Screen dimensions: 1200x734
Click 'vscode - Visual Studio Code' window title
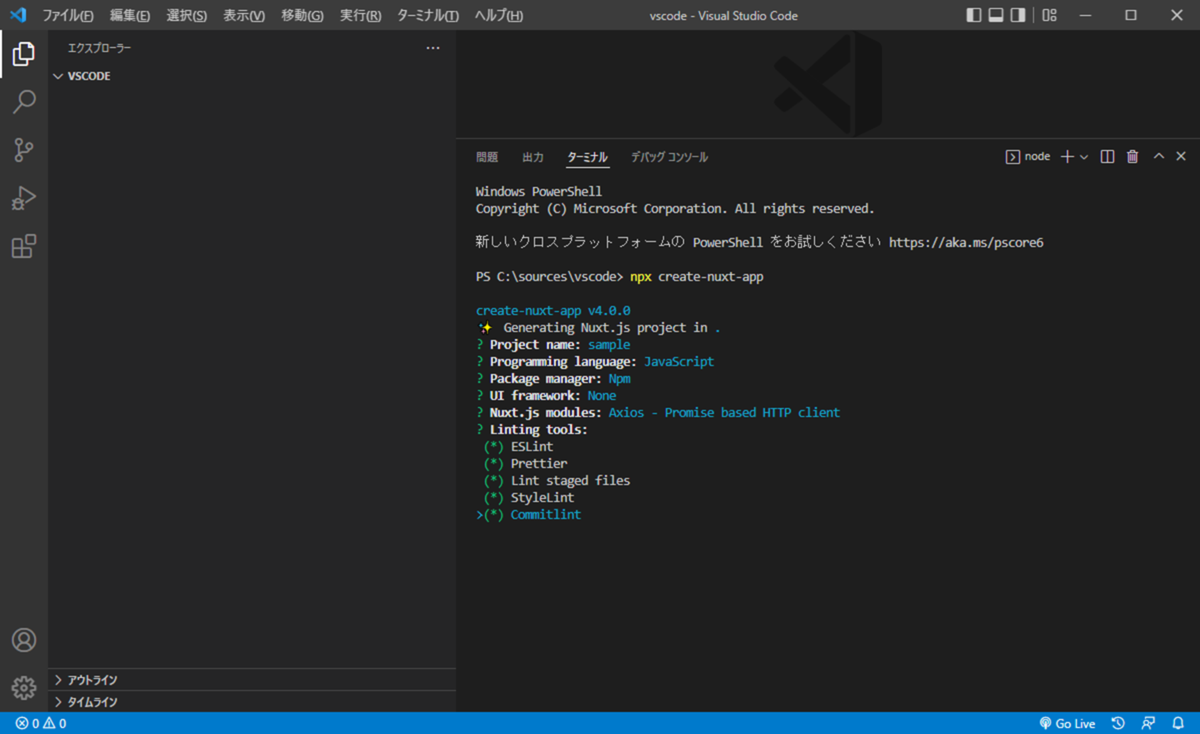724,16
